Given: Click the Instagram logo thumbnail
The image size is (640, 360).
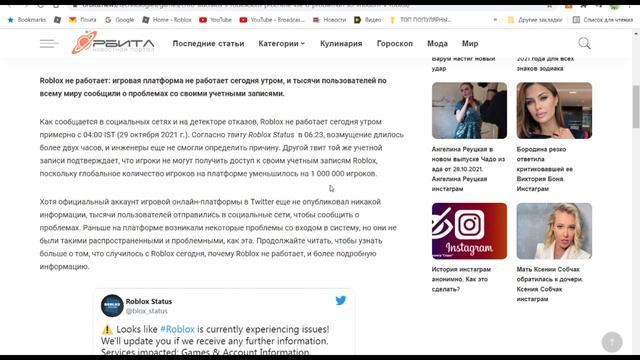Looking at the screenshot, I should pyautogui.click(x=469, y=231).
